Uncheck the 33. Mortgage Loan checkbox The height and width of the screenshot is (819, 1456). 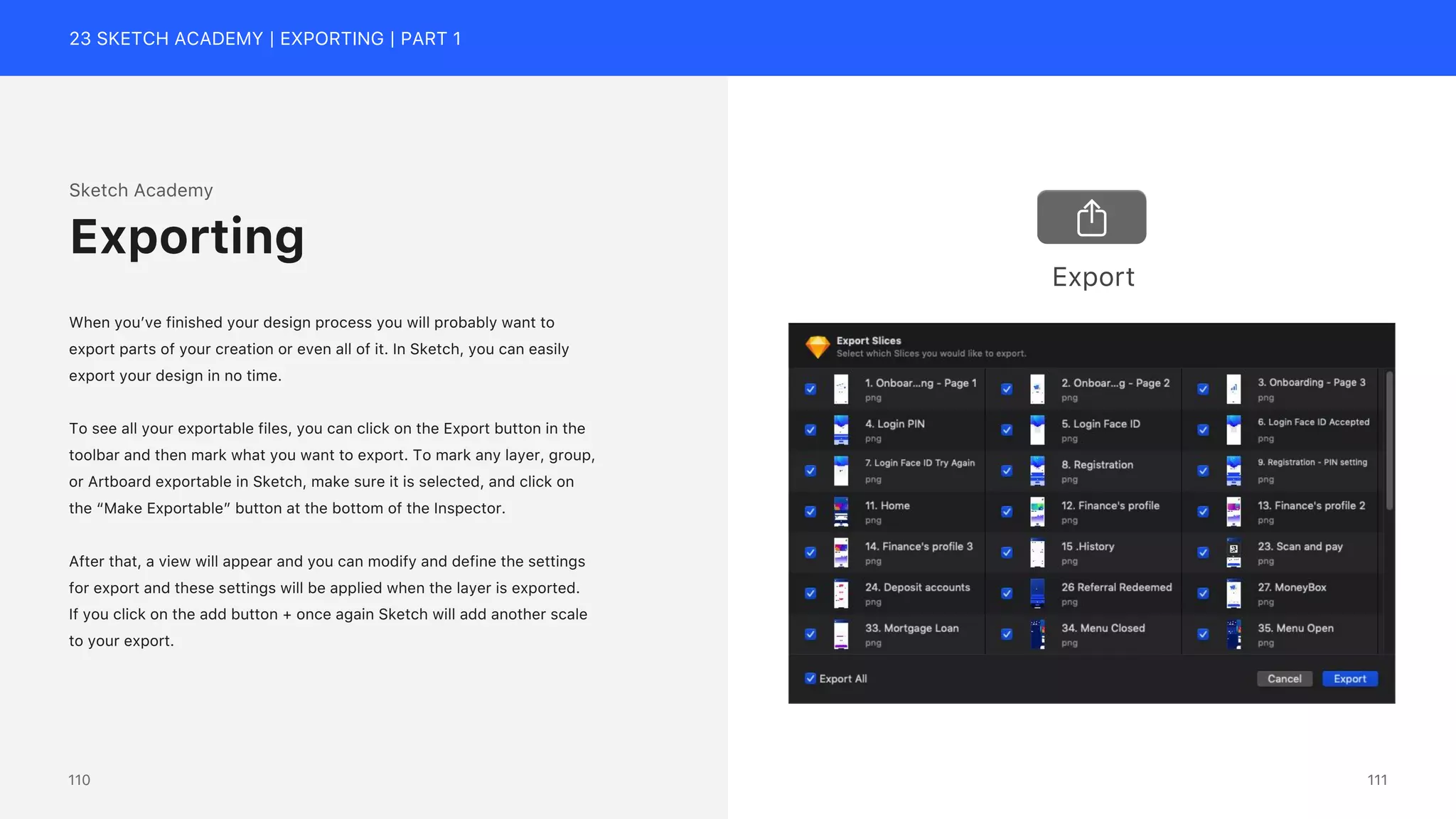tap(810, 634)
